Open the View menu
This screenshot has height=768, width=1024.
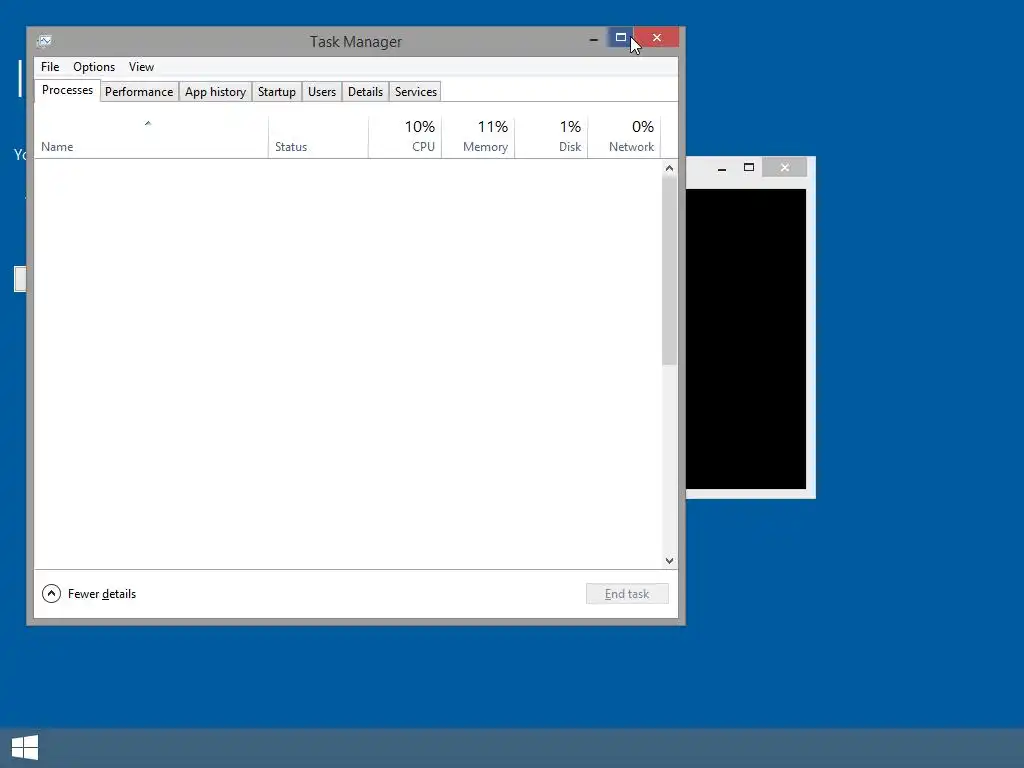141,67
